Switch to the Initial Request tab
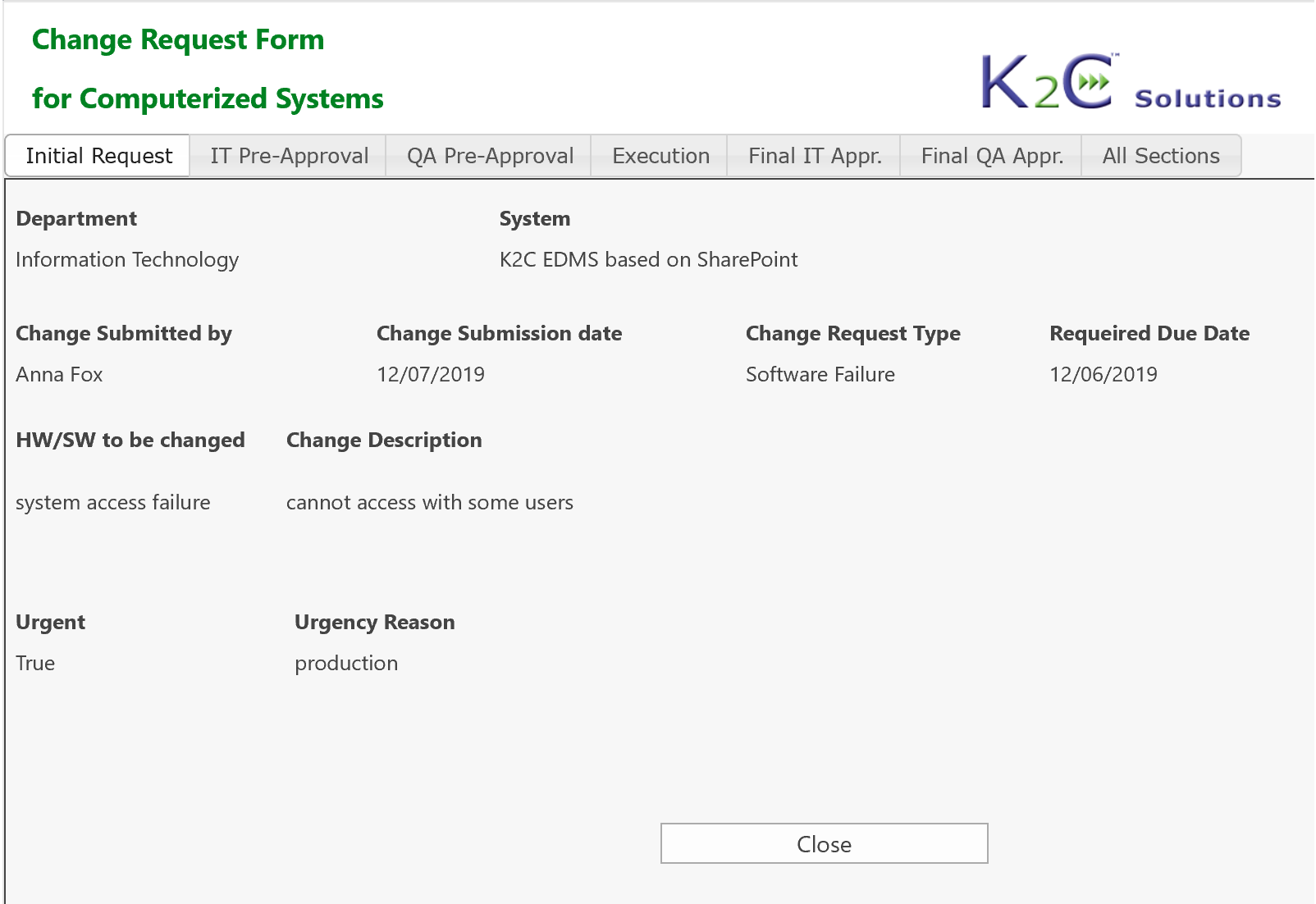1316x904 pixels. coord(98,156)
